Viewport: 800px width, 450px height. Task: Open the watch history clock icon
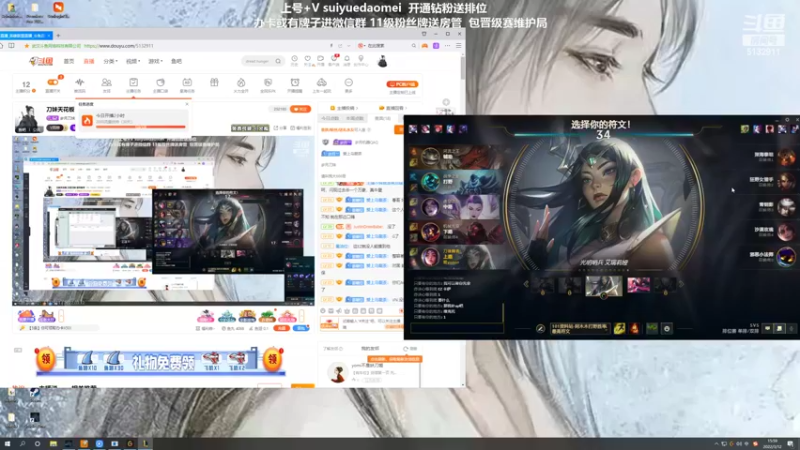coord(294,59)
